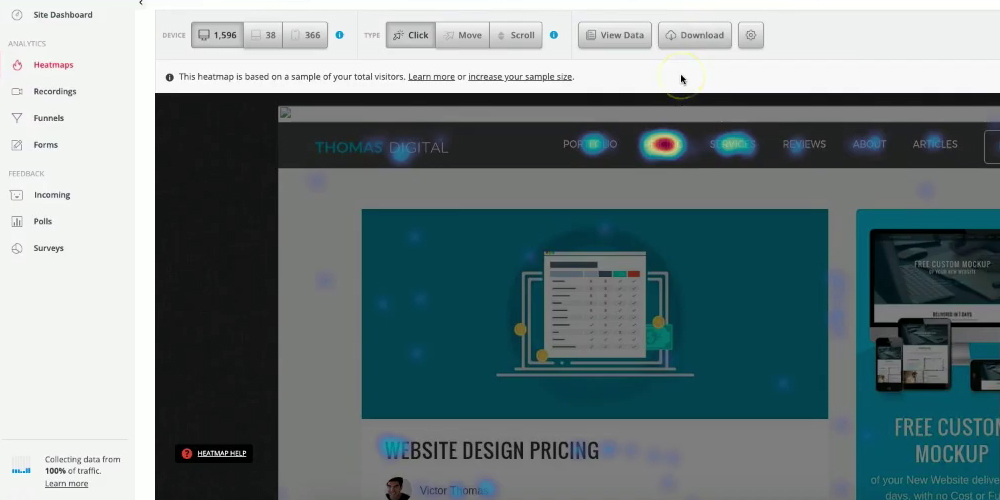Image resolution: width=1000 pixels, height=500 pixels.
Task: Open the Heatmap Help button
Action: click(214, 453)
